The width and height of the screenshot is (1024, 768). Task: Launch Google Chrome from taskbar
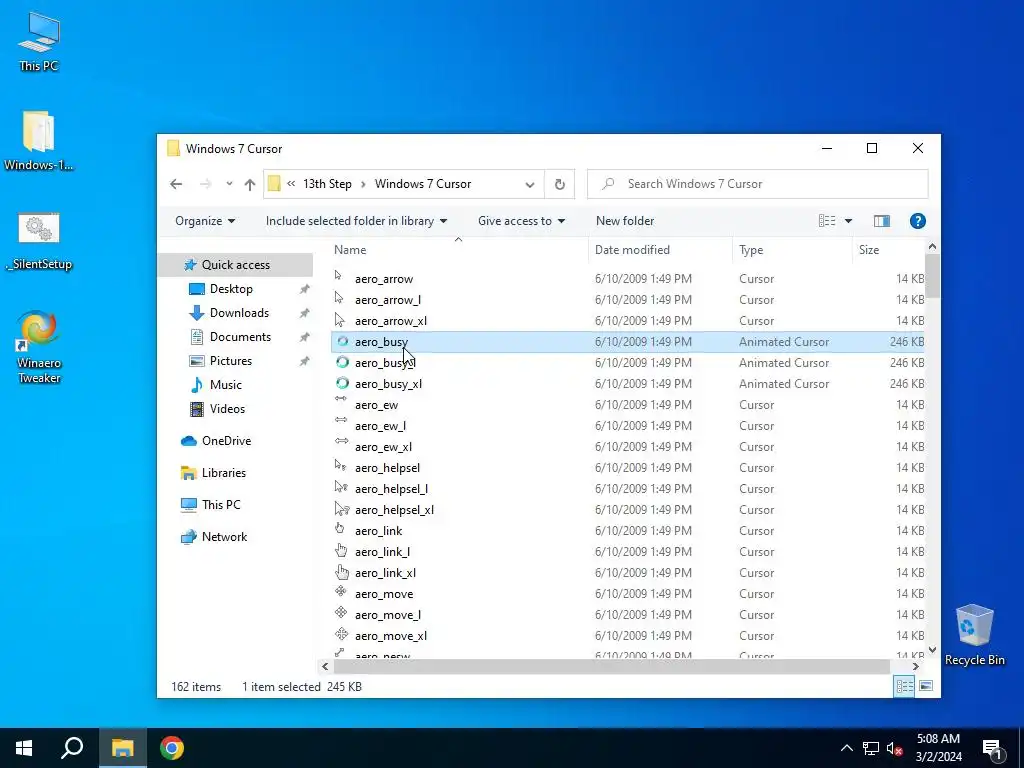pos(172,748)
